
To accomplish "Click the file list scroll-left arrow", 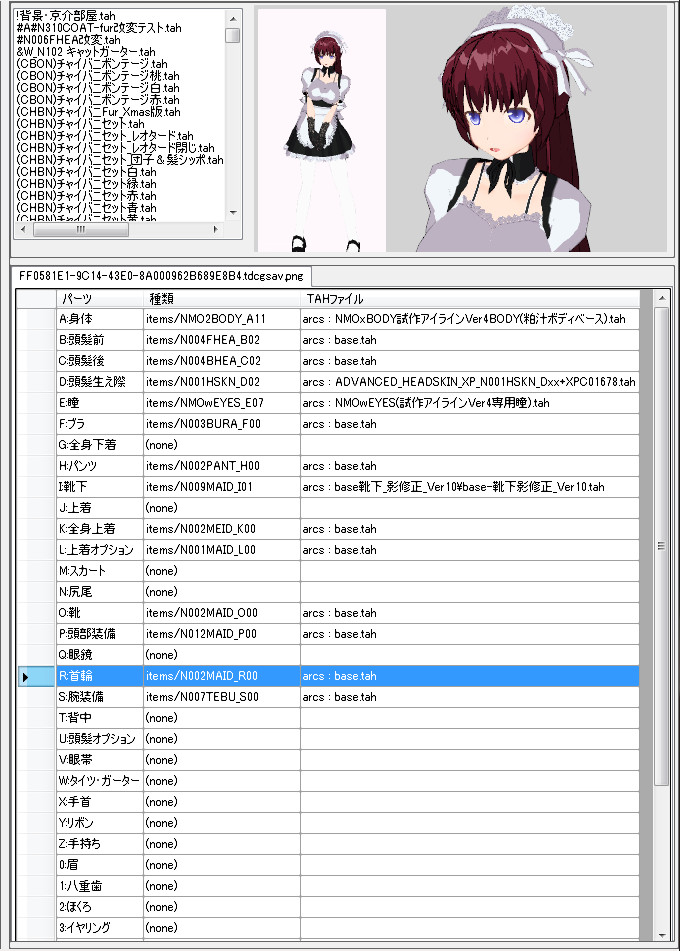I will [24, 229].
